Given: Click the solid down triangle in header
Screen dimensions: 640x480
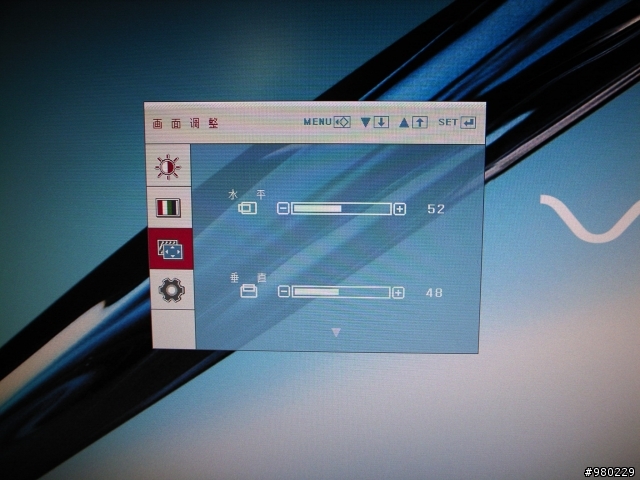Looking at the screenshot, I should pos(366,122).
